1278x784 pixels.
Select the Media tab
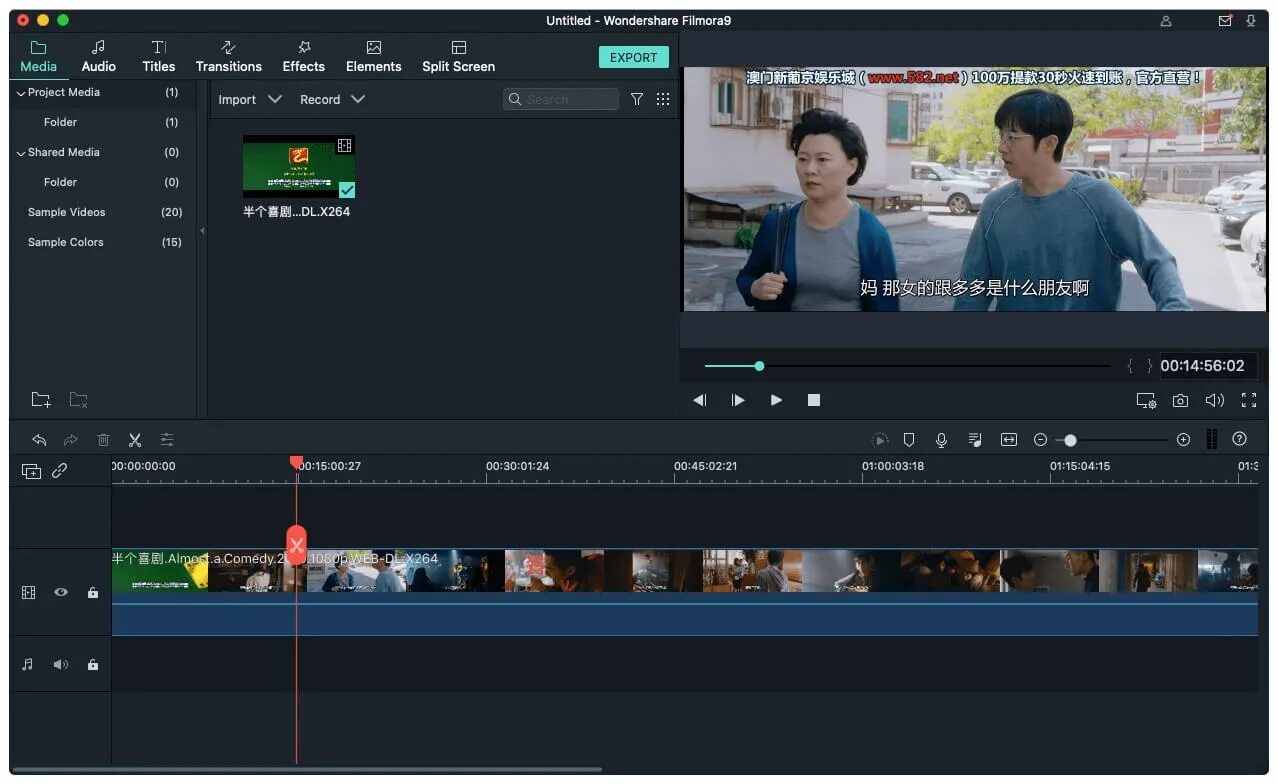tap(38, 57)
